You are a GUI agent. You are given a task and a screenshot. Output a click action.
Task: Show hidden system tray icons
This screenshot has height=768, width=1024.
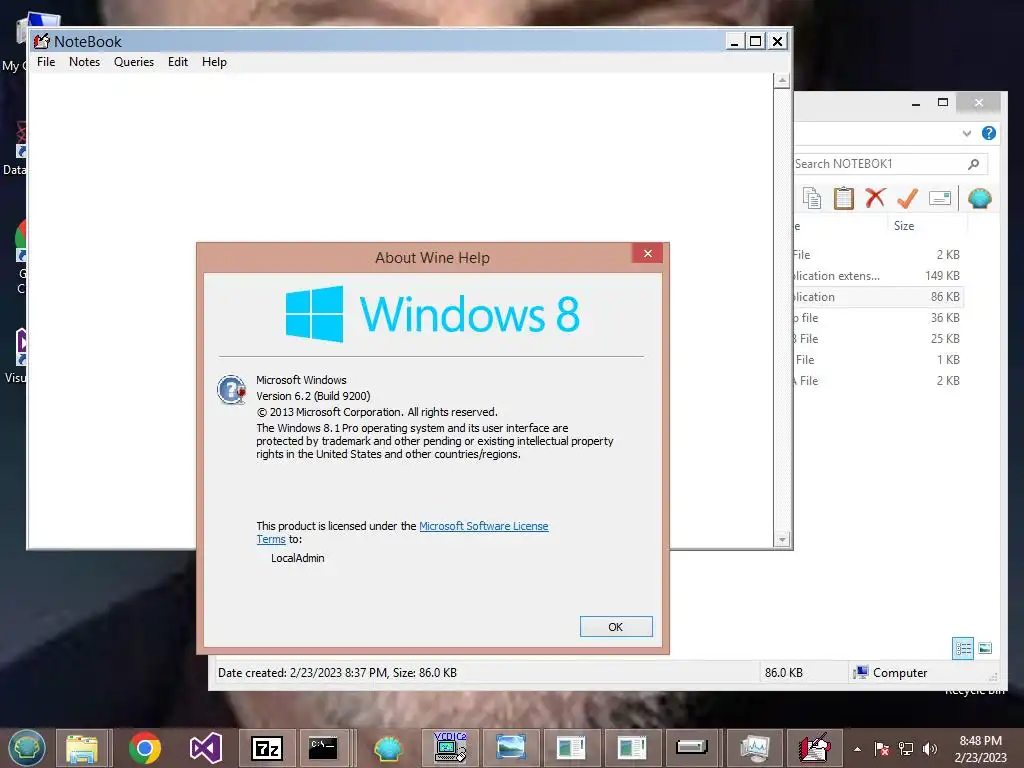click(857, 749)
